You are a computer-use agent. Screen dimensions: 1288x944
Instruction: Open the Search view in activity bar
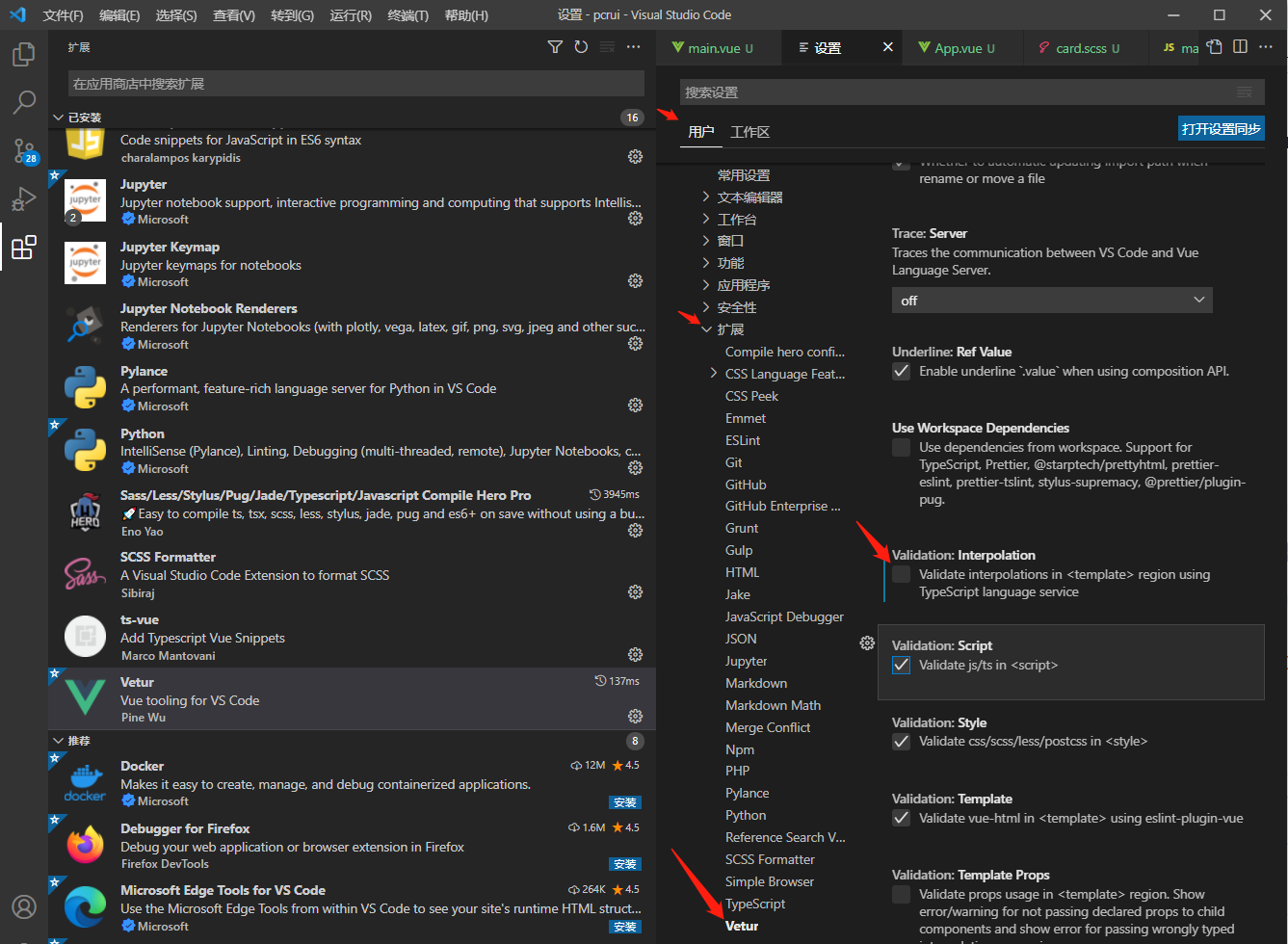pos(24,102)
